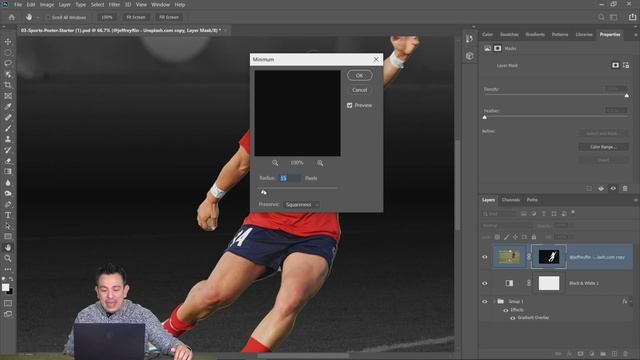Select the History Brush tool
This screenshot has height=360, width=640.
(x=8, y=150)
